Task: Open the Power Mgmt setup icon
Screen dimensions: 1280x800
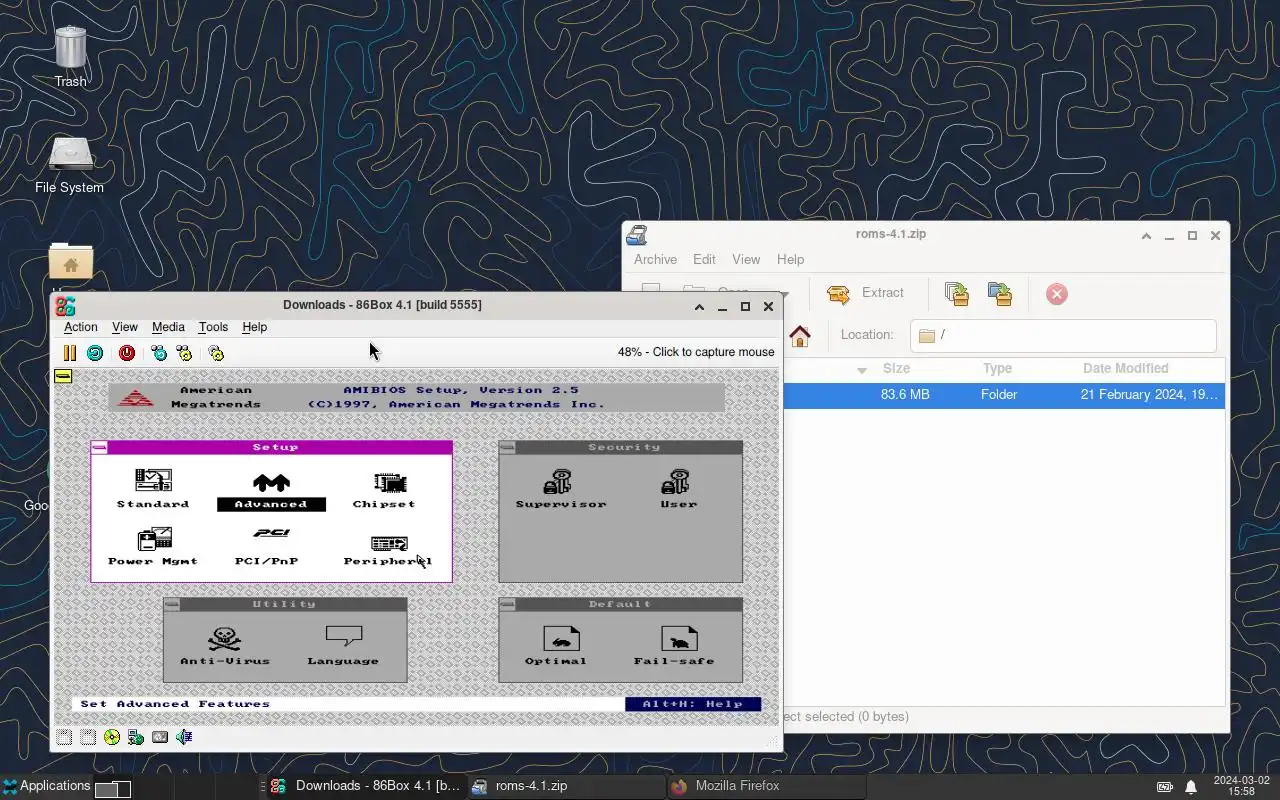Action: pyautogui.click(x=153, y=547)
